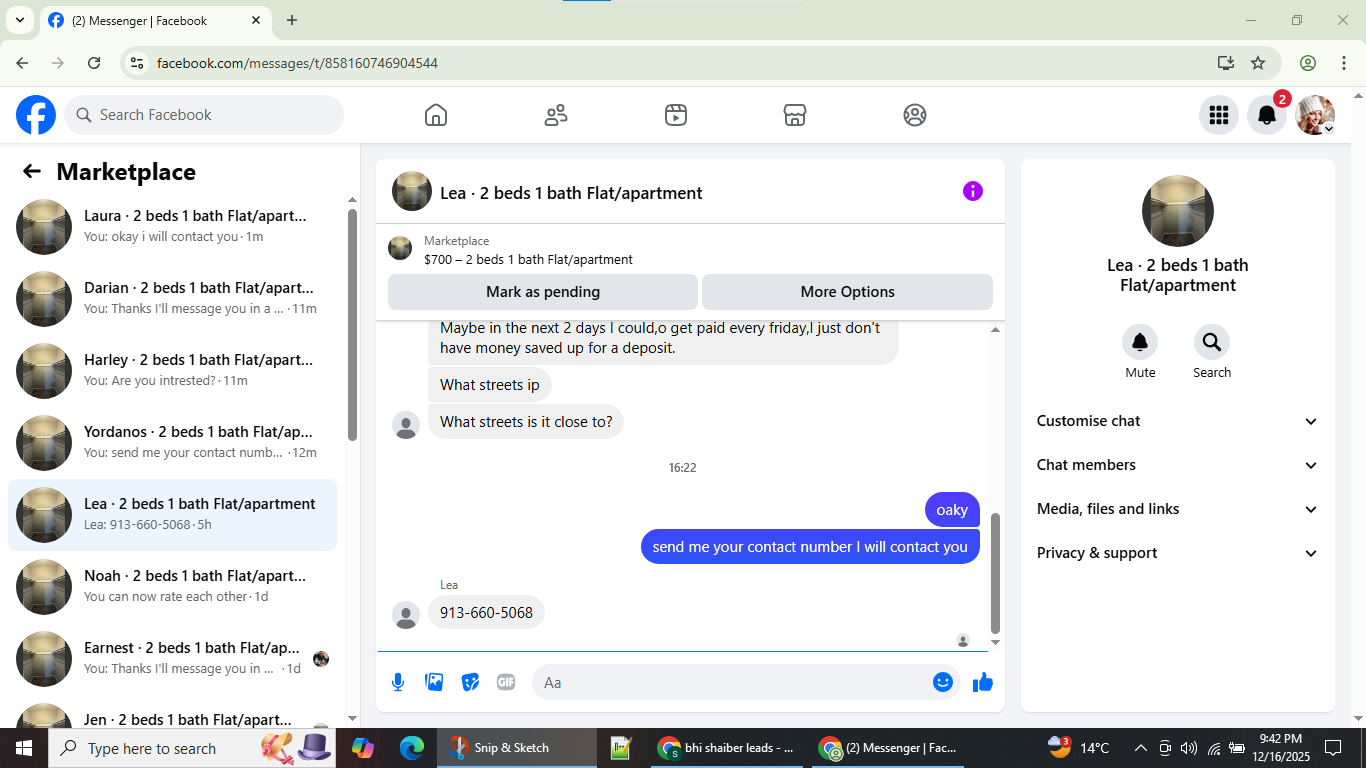Select the Messenger | Facebook browser tab

[x=155, y=21]
